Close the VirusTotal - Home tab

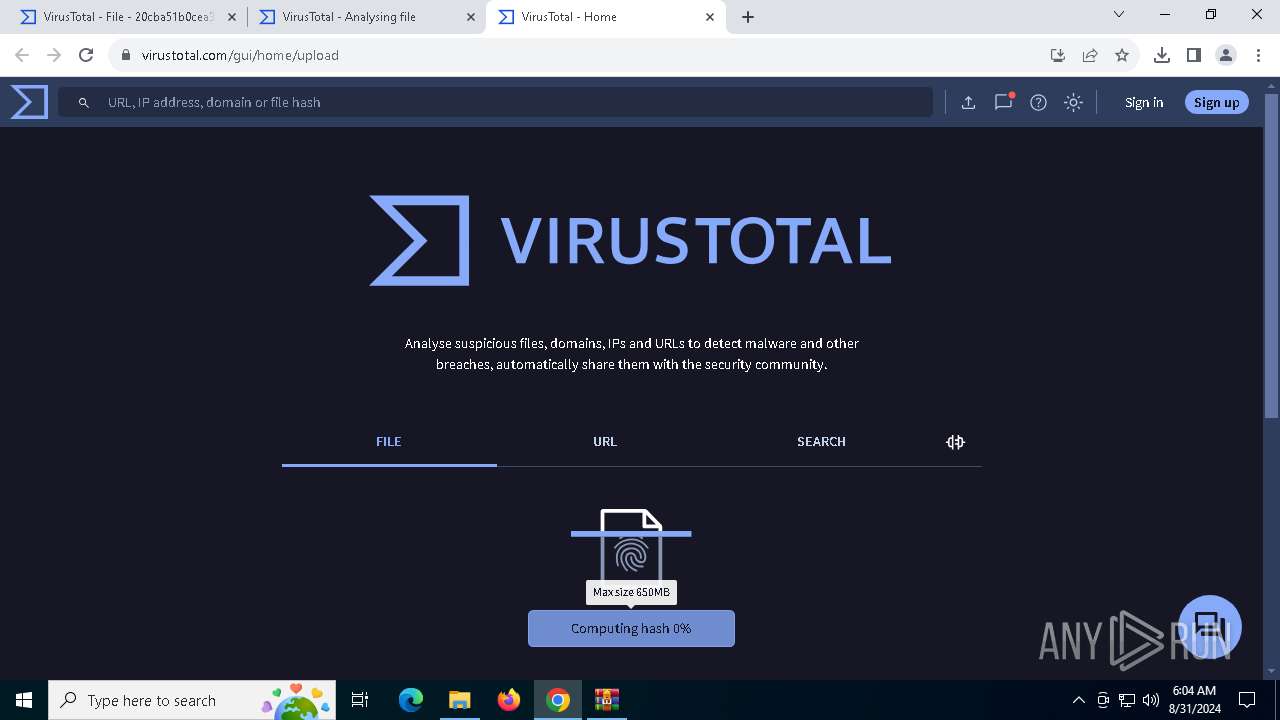(710, 17)
